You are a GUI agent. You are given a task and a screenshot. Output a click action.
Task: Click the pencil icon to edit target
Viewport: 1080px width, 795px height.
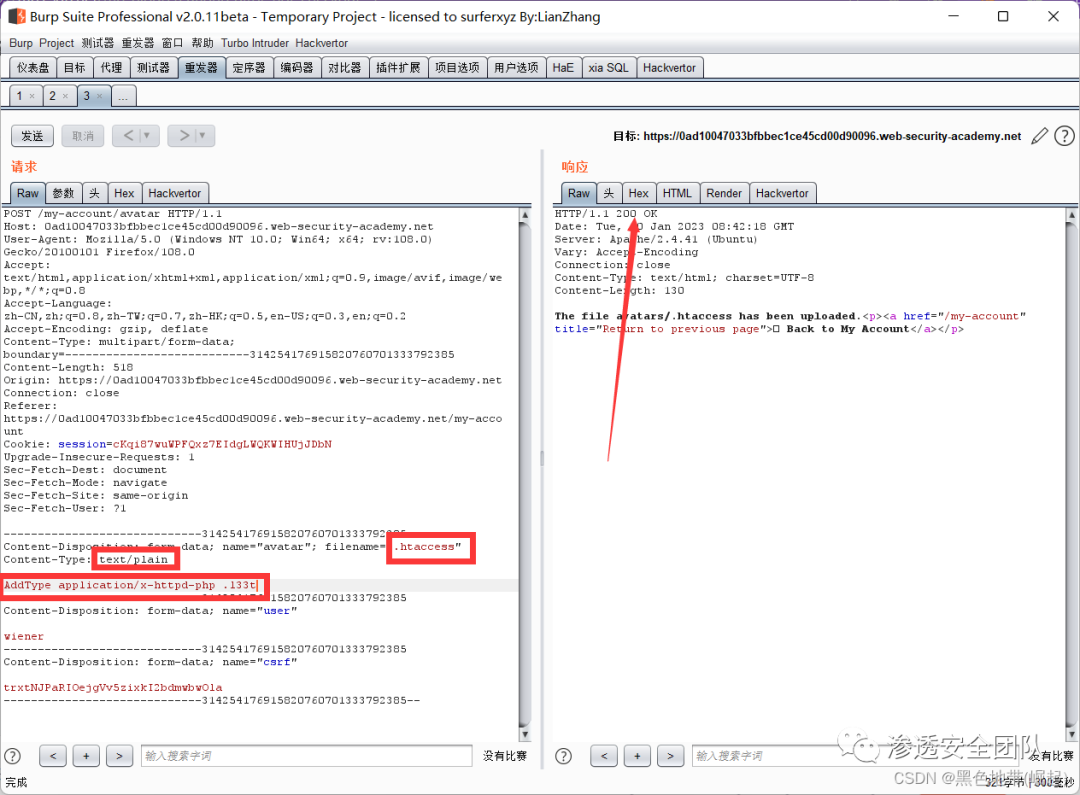[x=1039, y=136]
